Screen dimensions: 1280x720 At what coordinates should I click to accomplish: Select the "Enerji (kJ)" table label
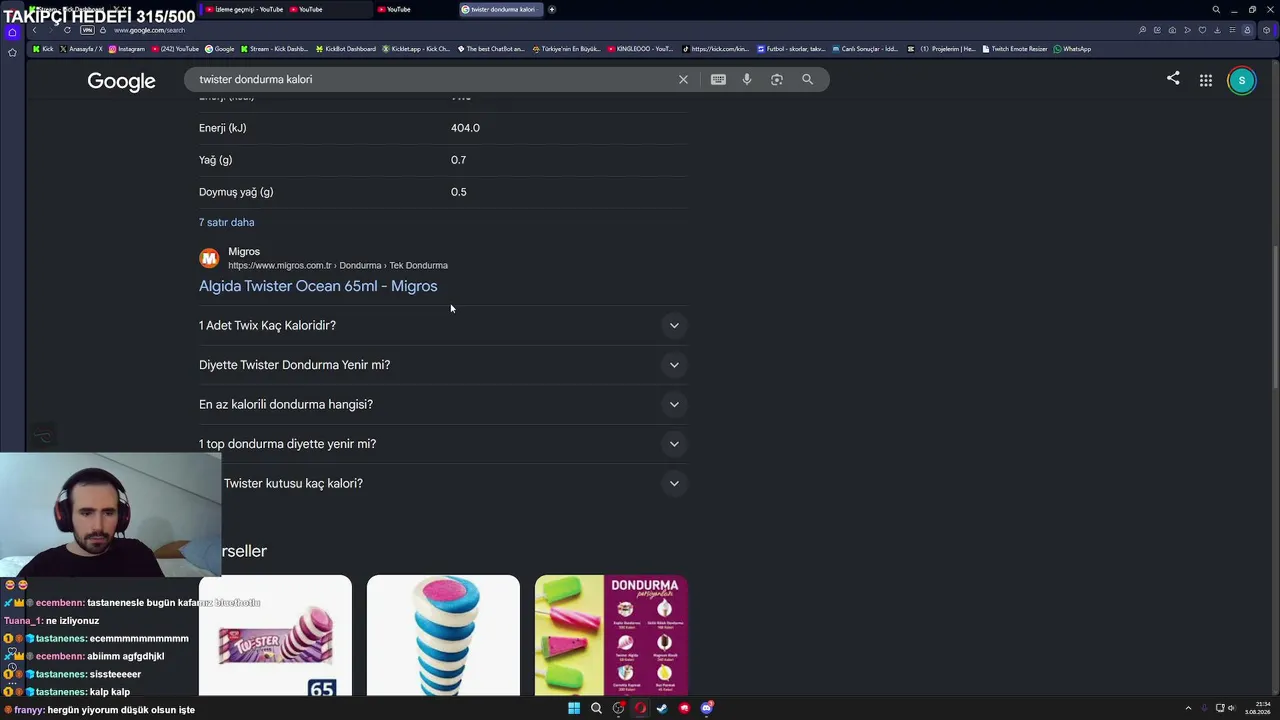pos(223,128)
